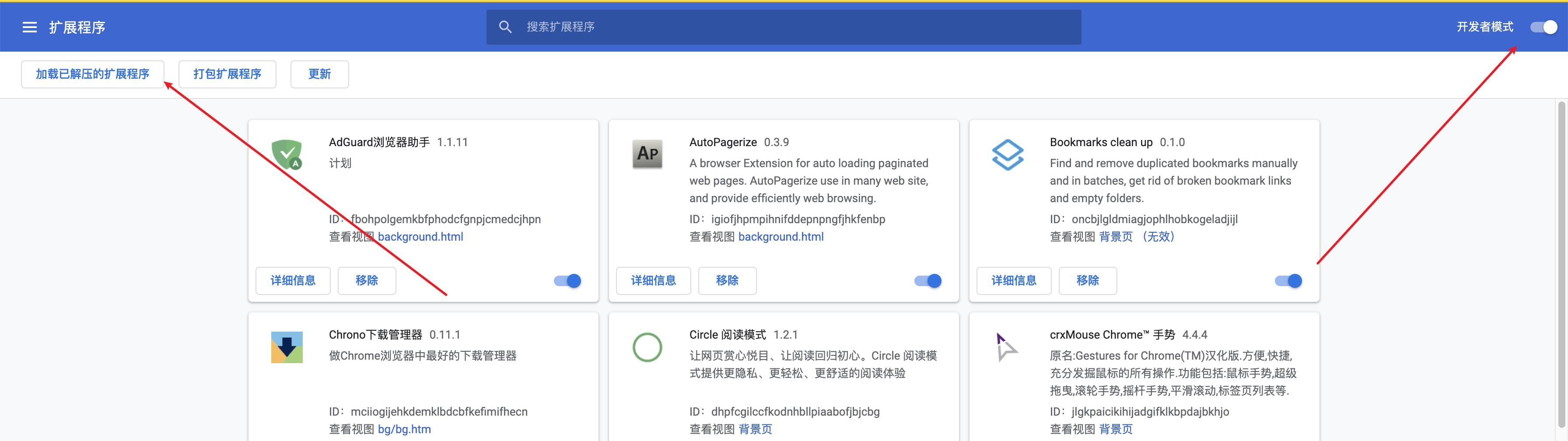Viewport: 1568px width, 441px height.
Task: Disable the AdGuard extension toggle
Action: pos(567,281)
